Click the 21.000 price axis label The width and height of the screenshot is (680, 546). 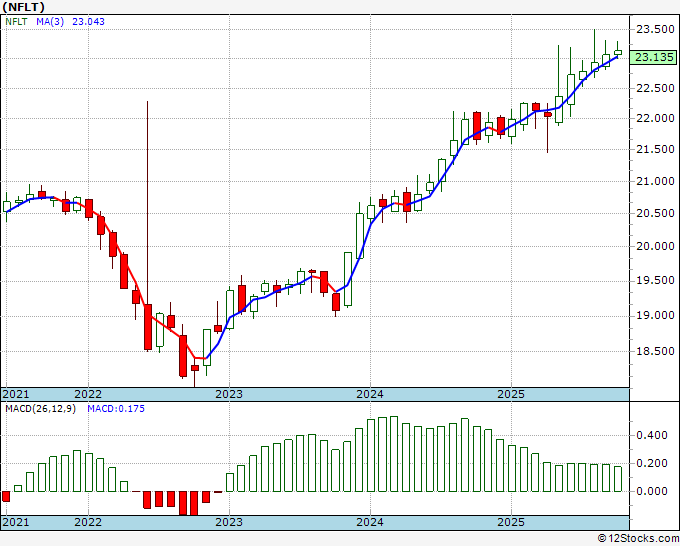[x=655, y=182]
